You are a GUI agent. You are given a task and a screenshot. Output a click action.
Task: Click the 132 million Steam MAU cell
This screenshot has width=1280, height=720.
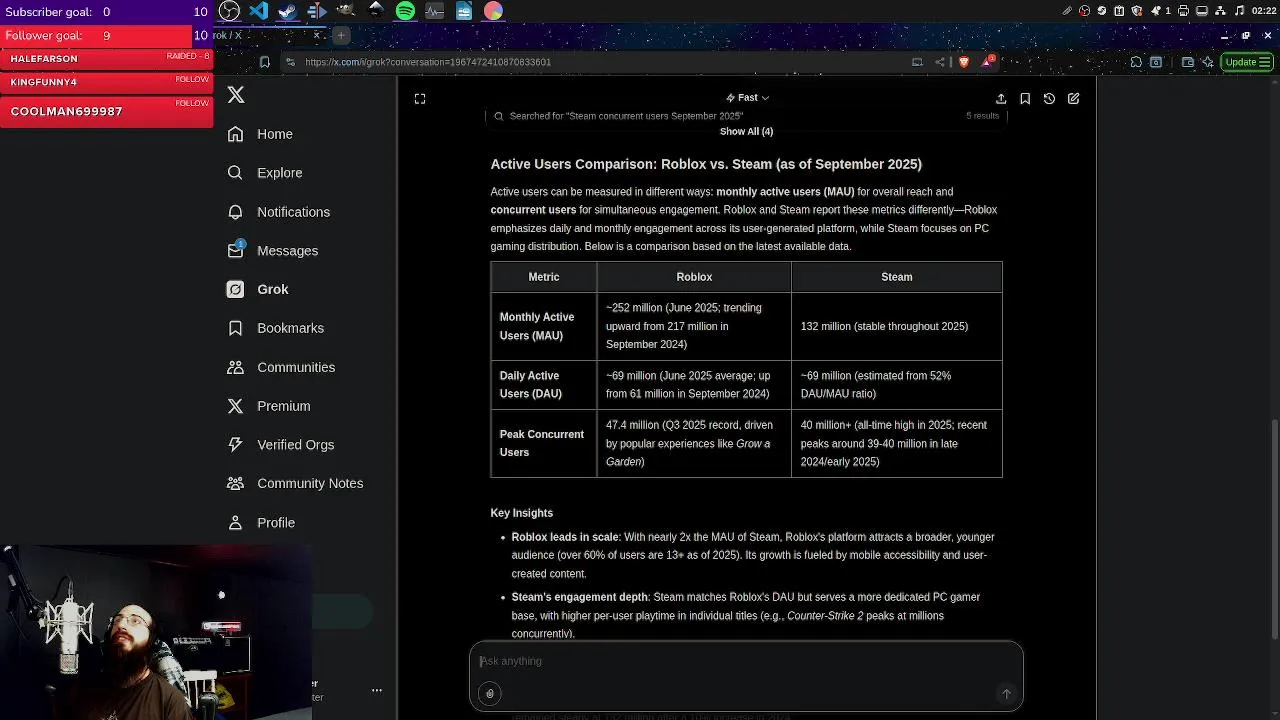coord(897,326)
